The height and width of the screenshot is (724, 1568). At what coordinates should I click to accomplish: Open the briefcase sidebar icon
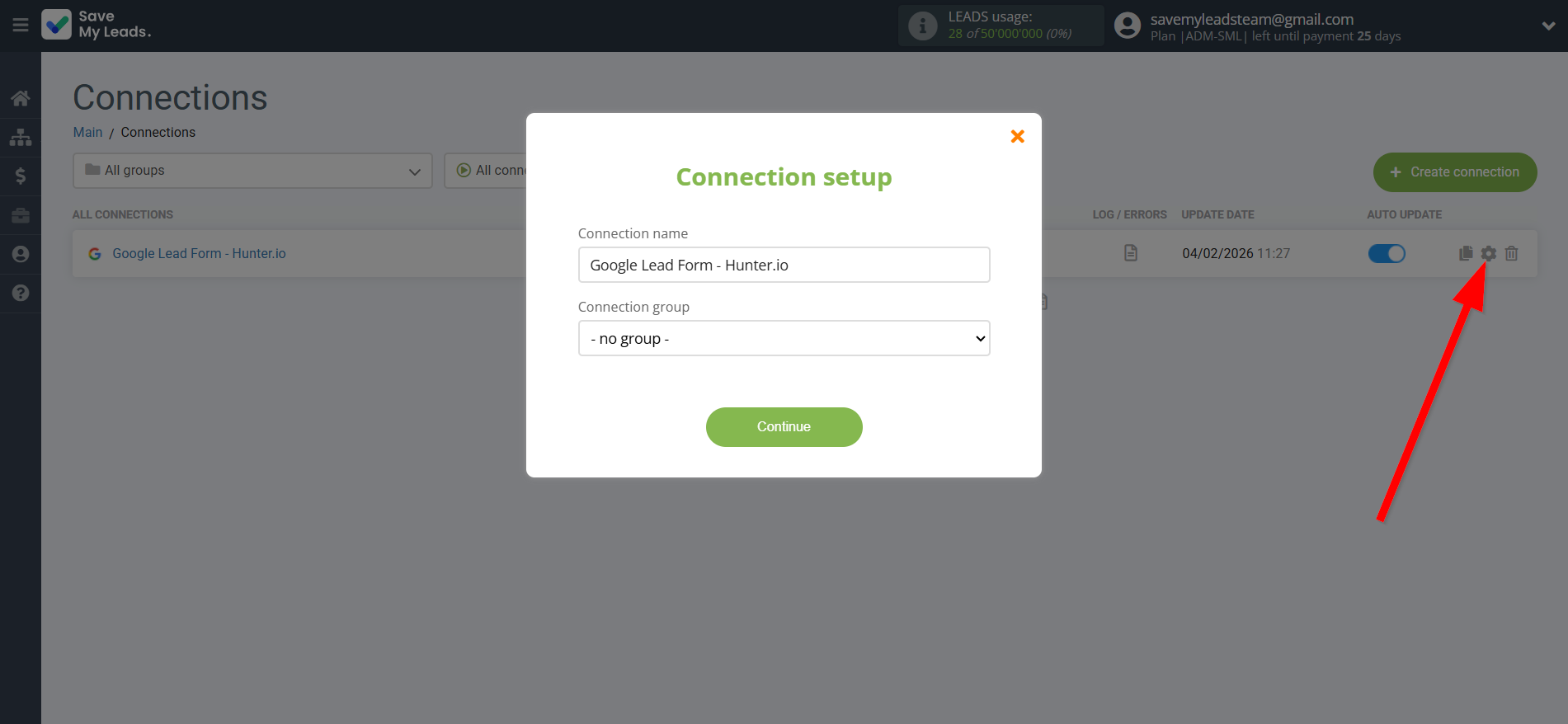pyautogui.click(x=21, y=215)
